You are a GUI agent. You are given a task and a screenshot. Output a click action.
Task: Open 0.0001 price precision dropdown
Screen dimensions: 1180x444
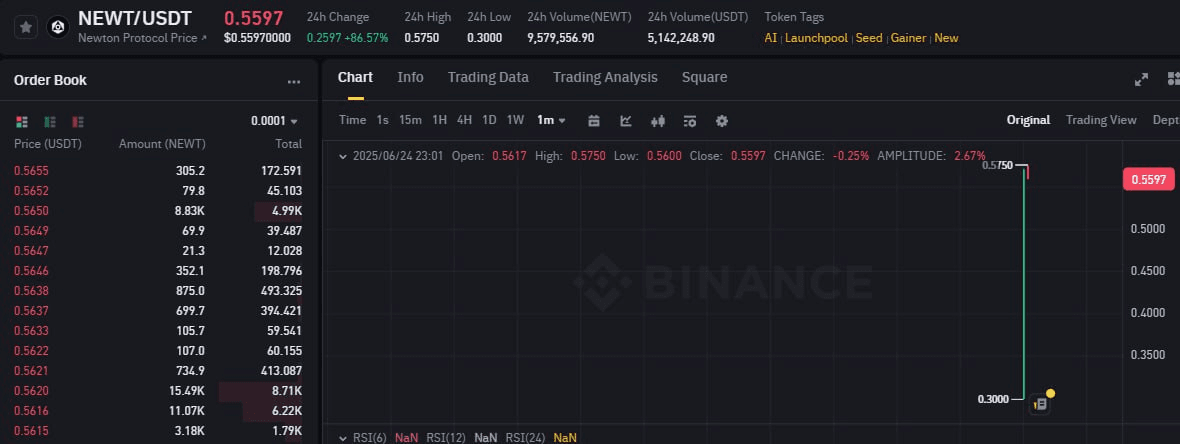[274, 121]
